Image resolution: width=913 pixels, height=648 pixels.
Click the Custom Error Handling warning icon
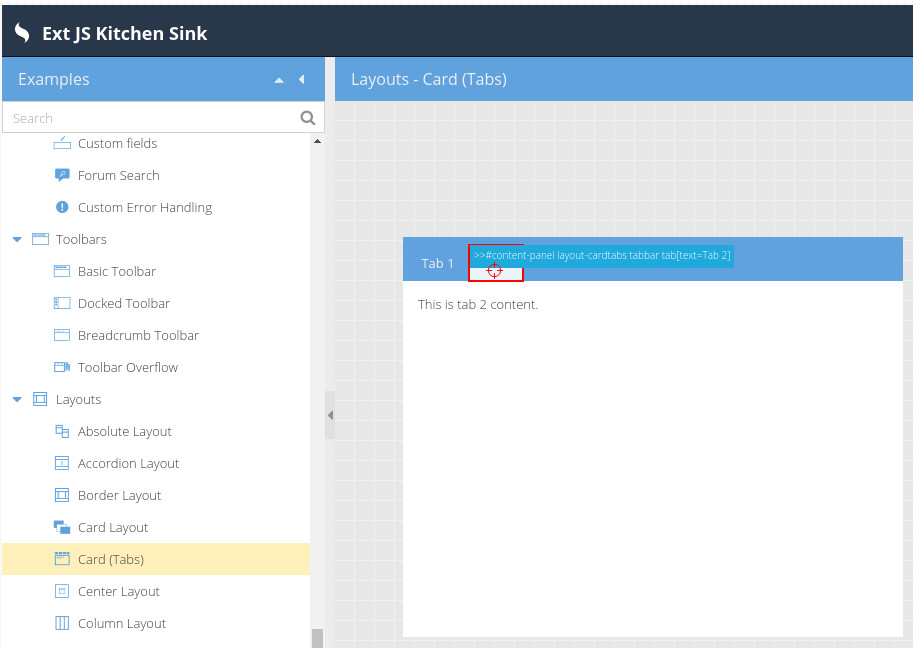(x=62, y=207)
